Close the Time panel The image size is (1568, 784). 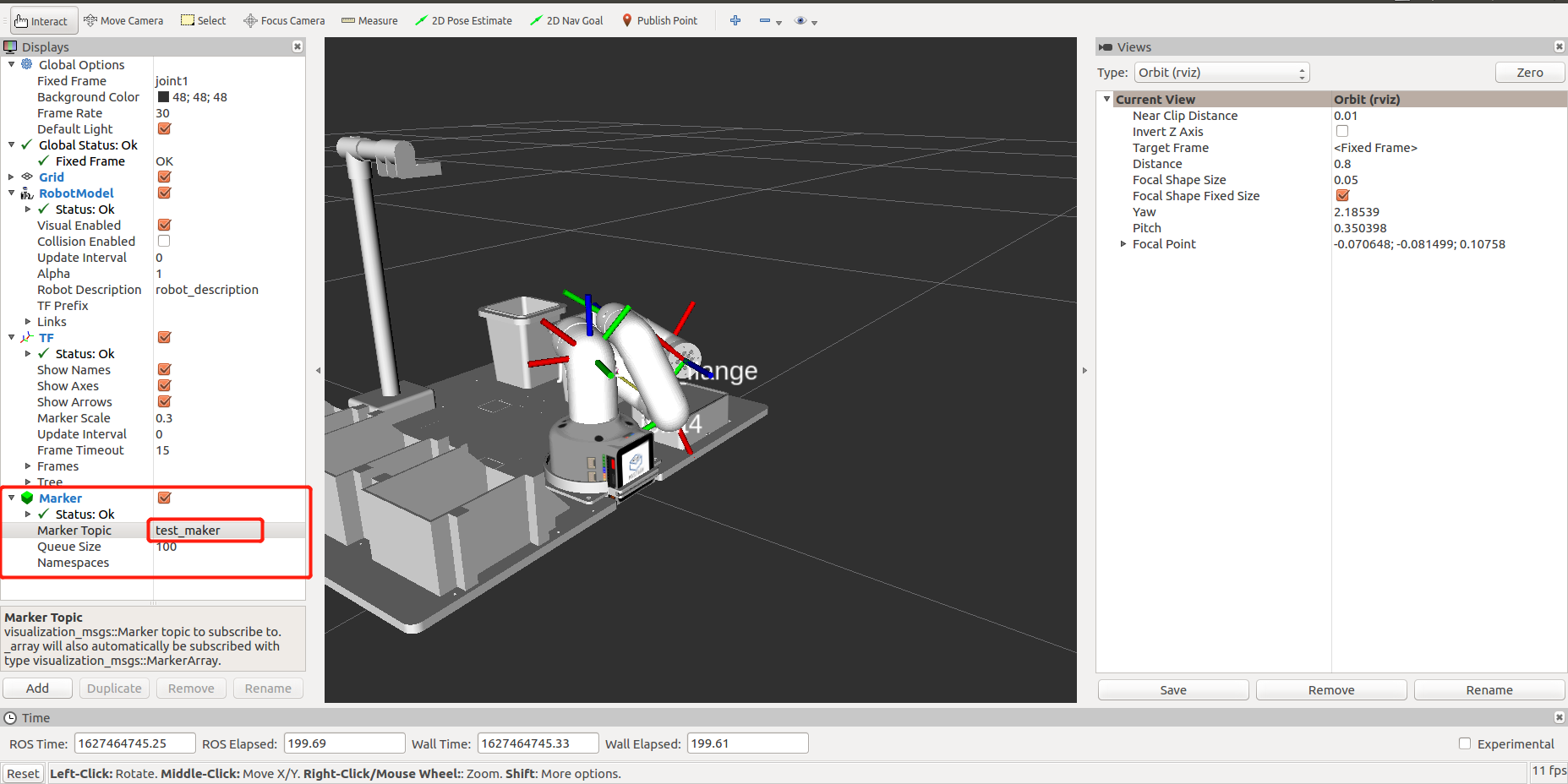point(1560,717)
